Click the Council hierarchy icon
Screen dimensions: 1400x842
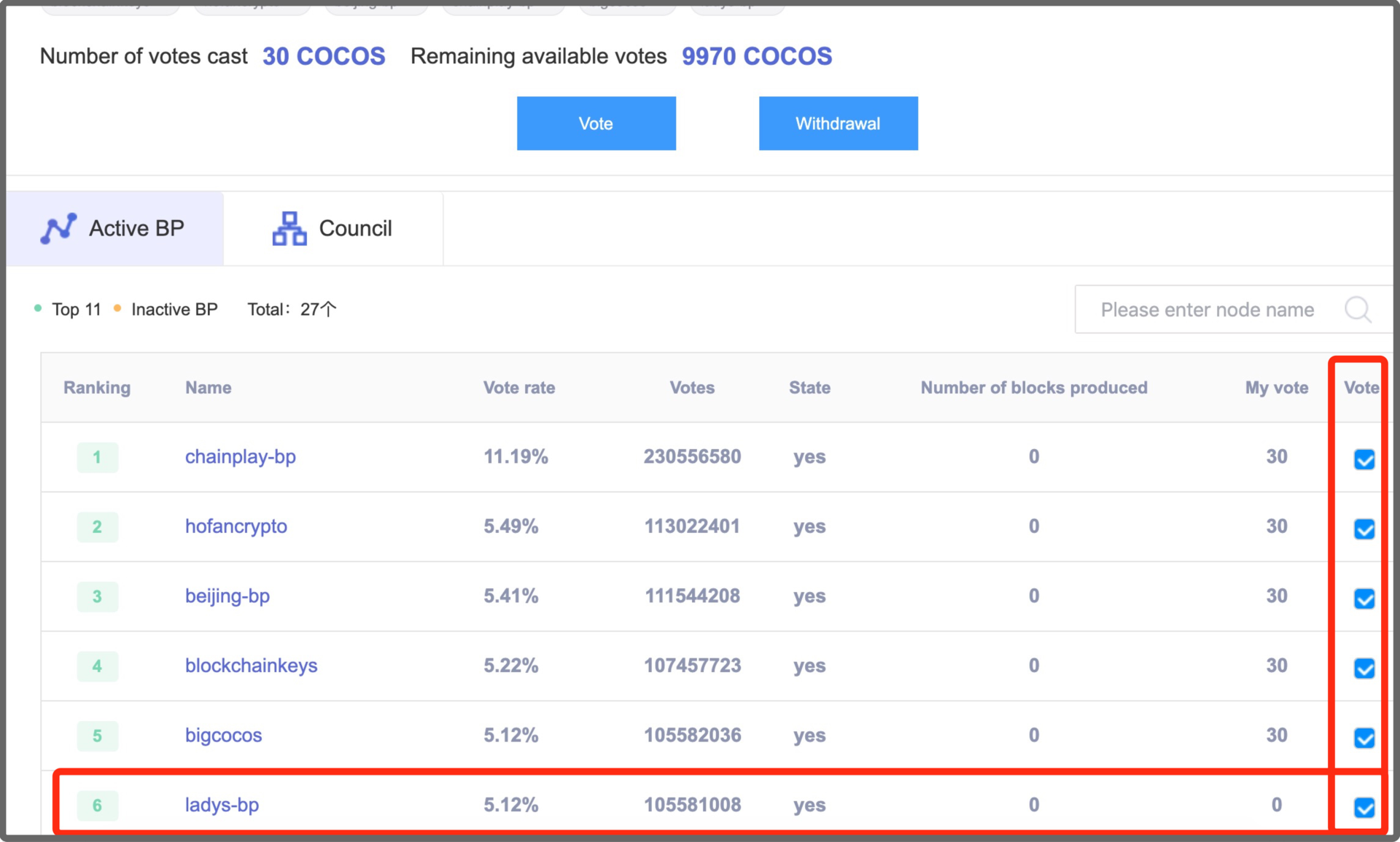[x=289, y=228]
